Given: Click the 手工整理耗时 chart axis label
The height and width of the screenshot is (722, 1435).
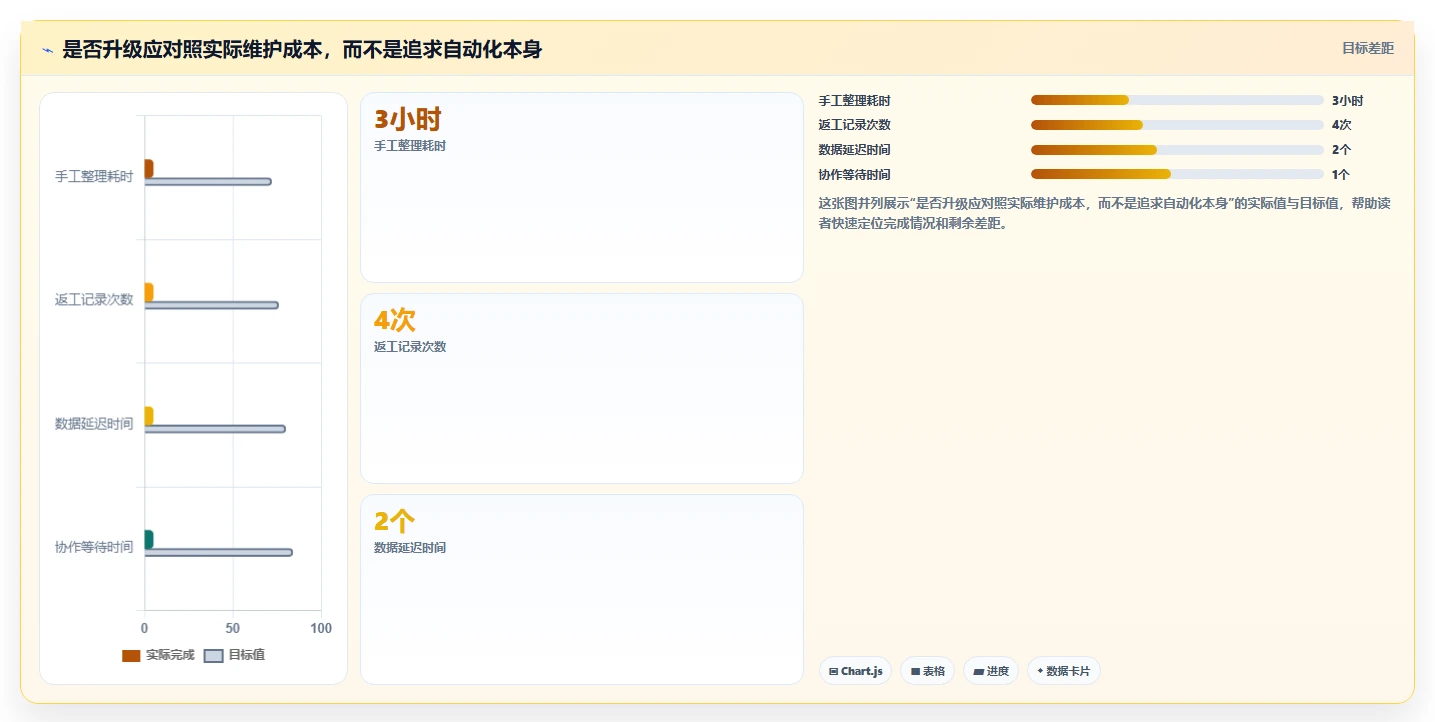Looking at the screenshot, I should pyautogui.click(x=94, y=177).
